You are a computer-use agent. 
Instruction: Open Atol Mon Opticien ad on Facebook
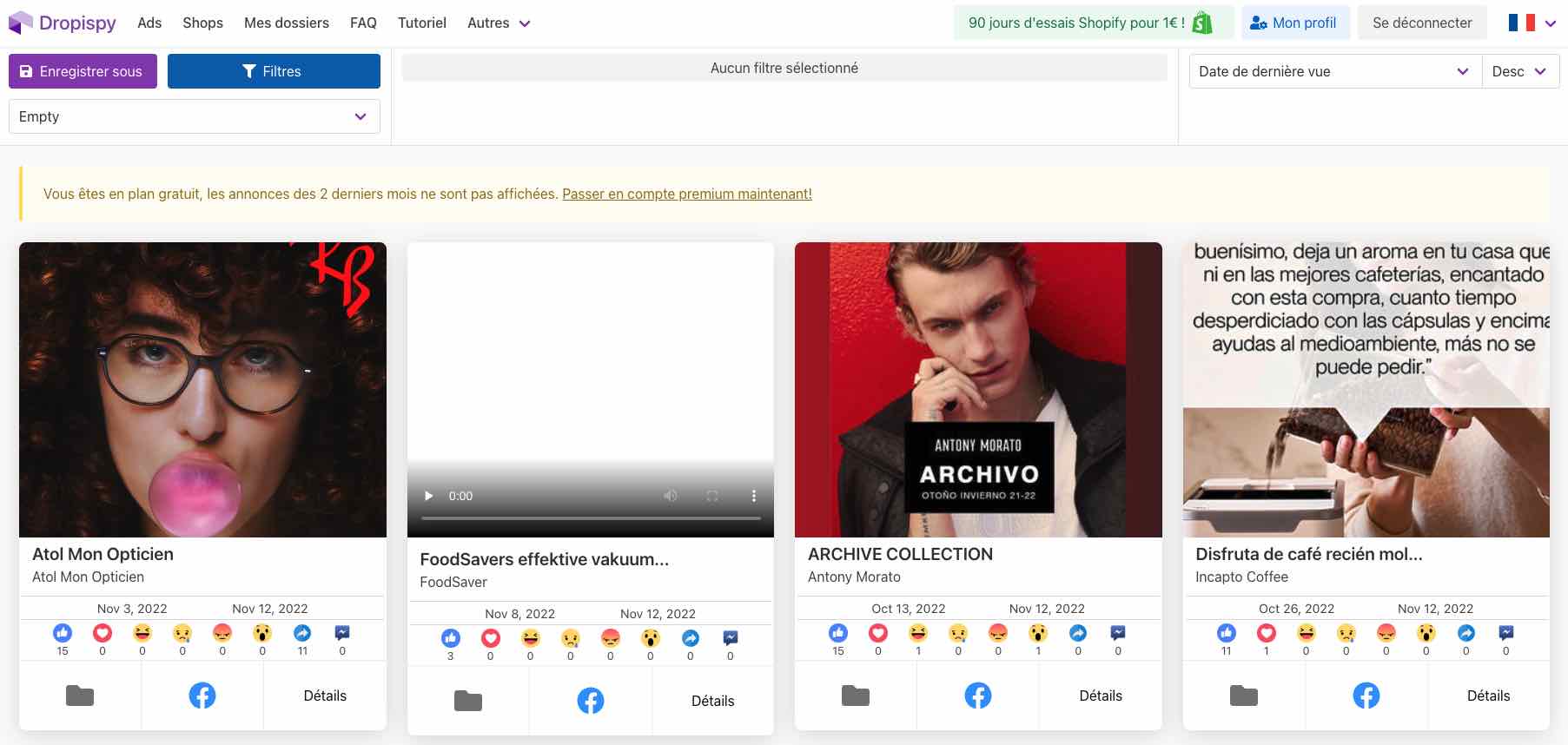(202, 696)
